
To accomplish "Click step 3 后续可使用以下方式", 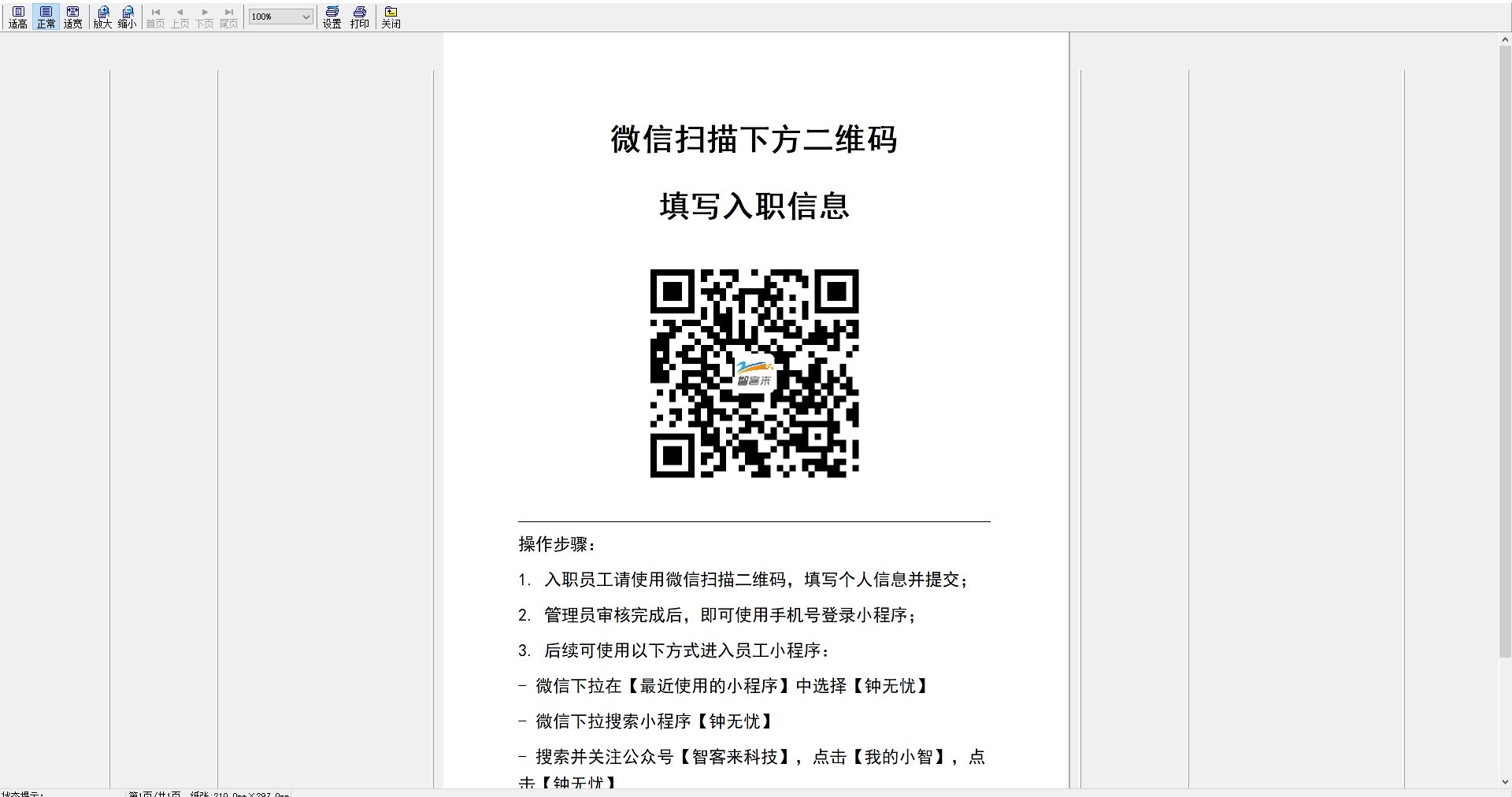I will [673, 651].
